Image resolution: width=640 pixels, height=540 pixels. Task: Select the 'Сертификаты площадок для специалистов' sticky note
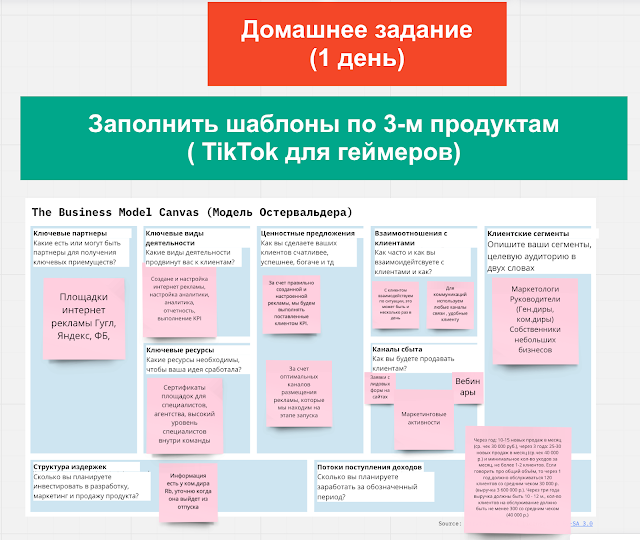point(184,416)
